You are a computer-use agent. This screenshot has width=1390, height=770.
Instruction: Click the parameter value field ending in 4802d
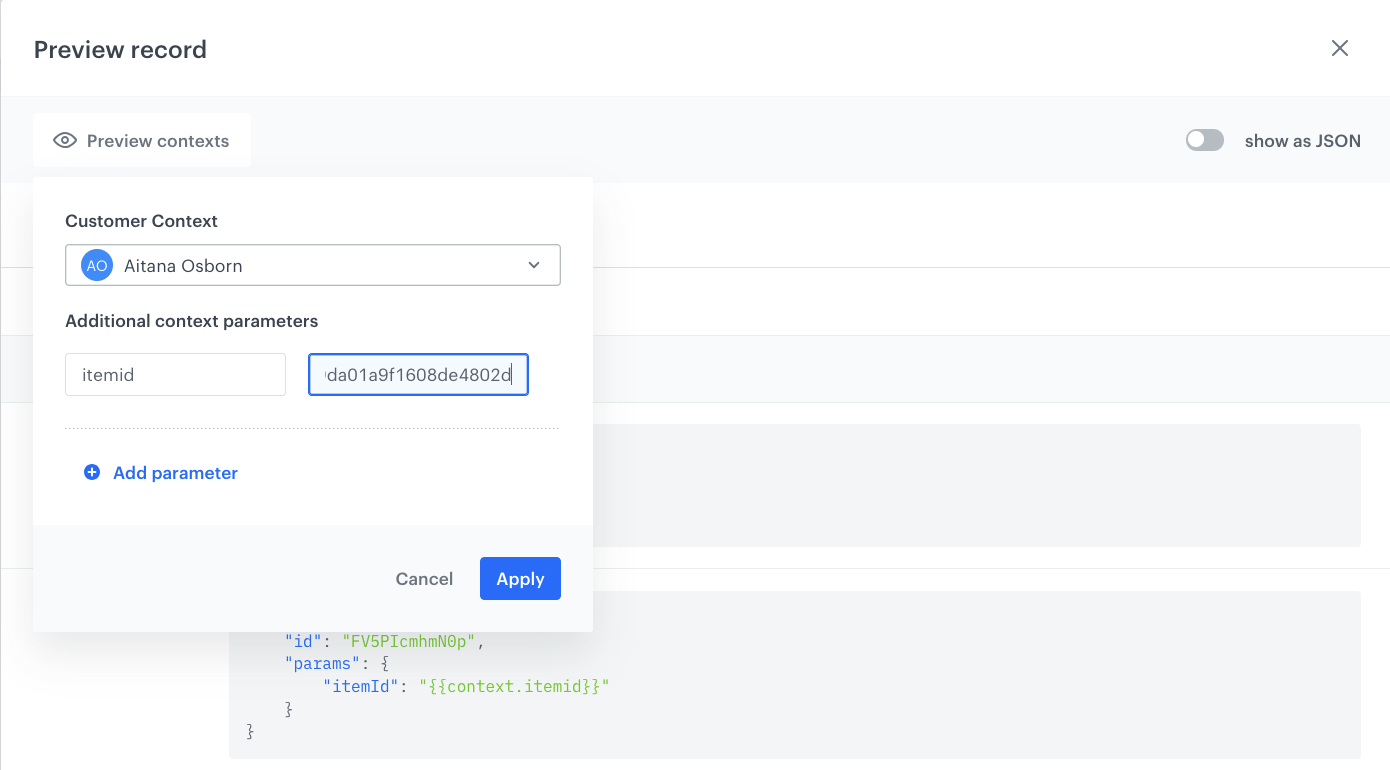click(418, 375)
